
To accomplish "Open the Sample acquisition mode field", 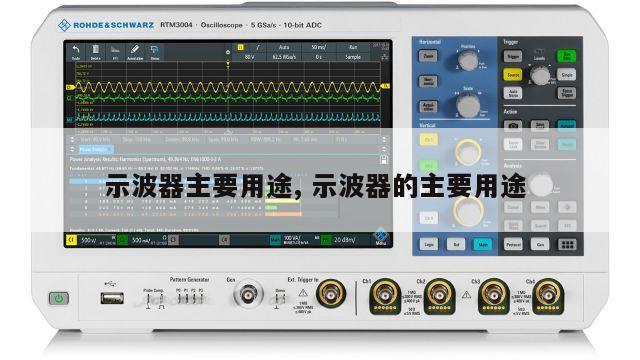I will pyautogui.click(x=353, y=57).
